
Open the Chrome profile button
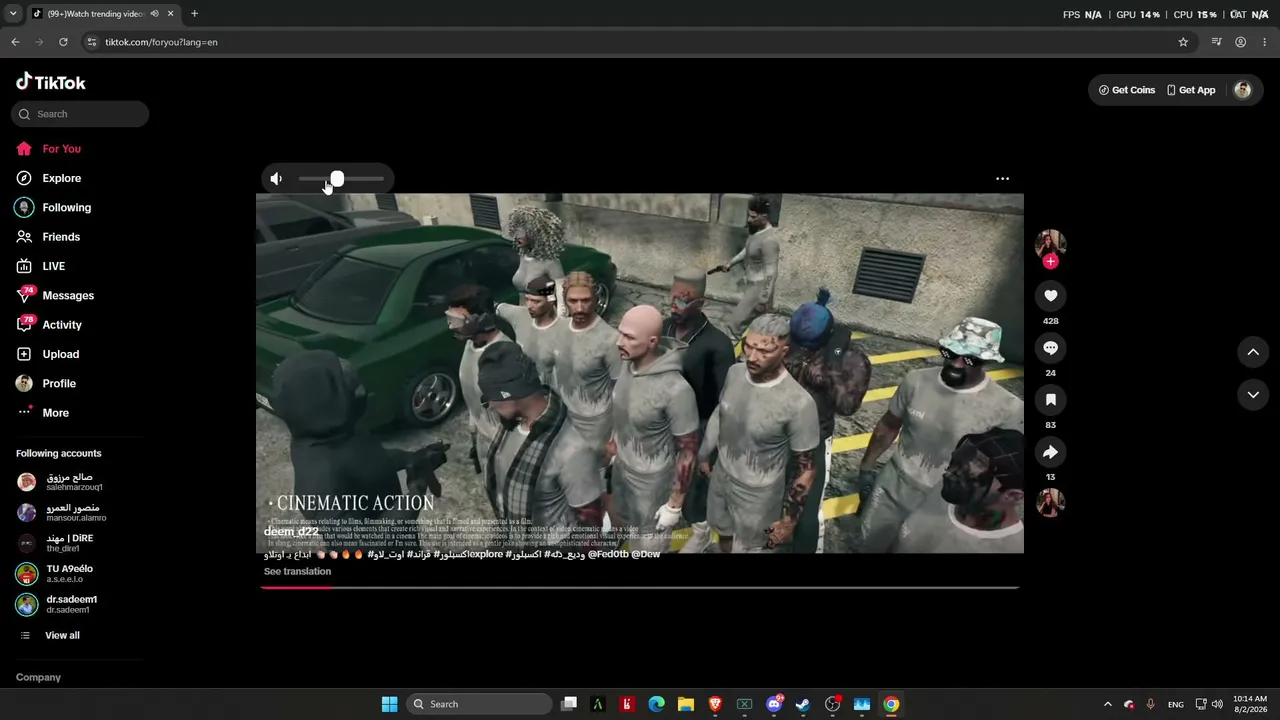[1240, 42]
